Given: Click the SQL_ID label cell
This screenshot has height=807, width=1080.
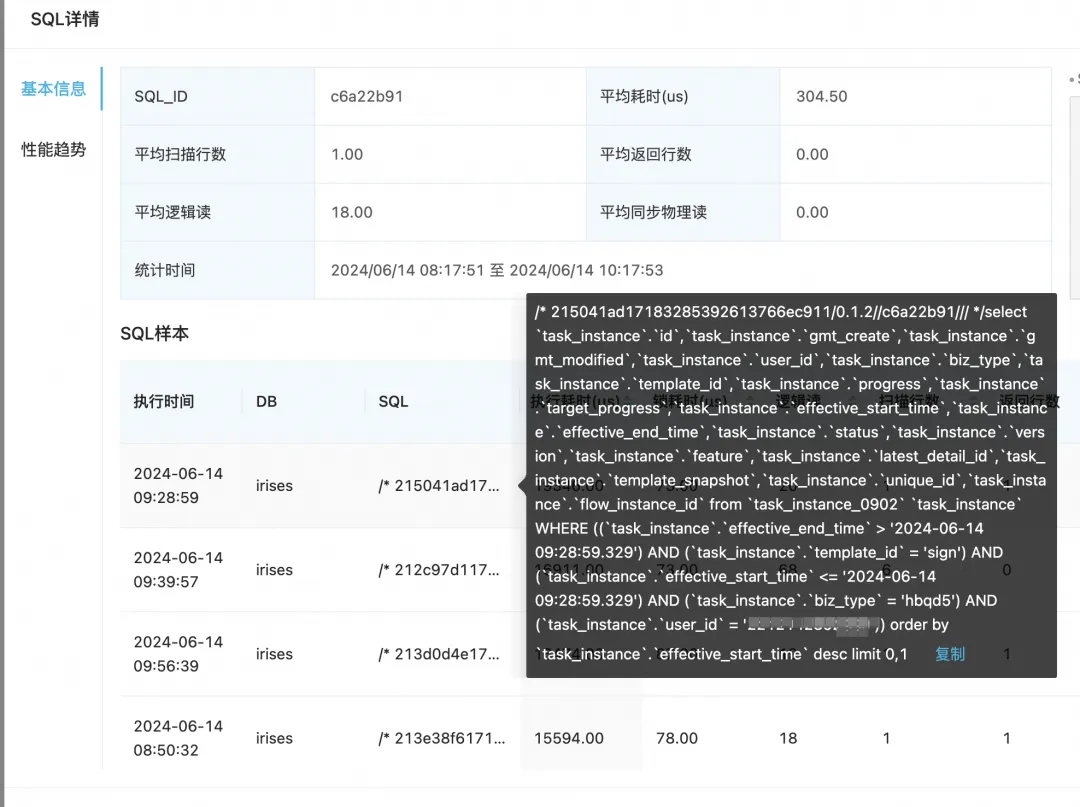Looking at the screenshot, I should pos(217,96).
